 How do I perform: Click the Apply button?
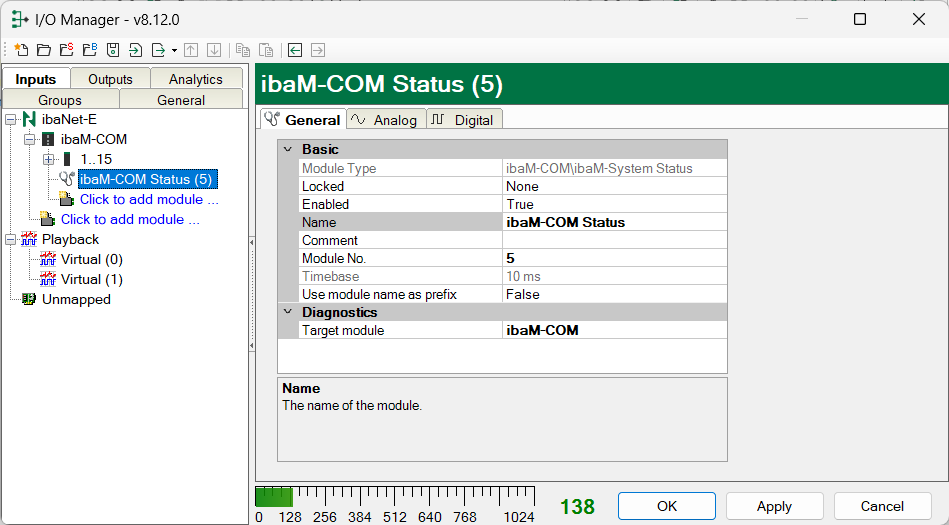click(x=774, y=506)
